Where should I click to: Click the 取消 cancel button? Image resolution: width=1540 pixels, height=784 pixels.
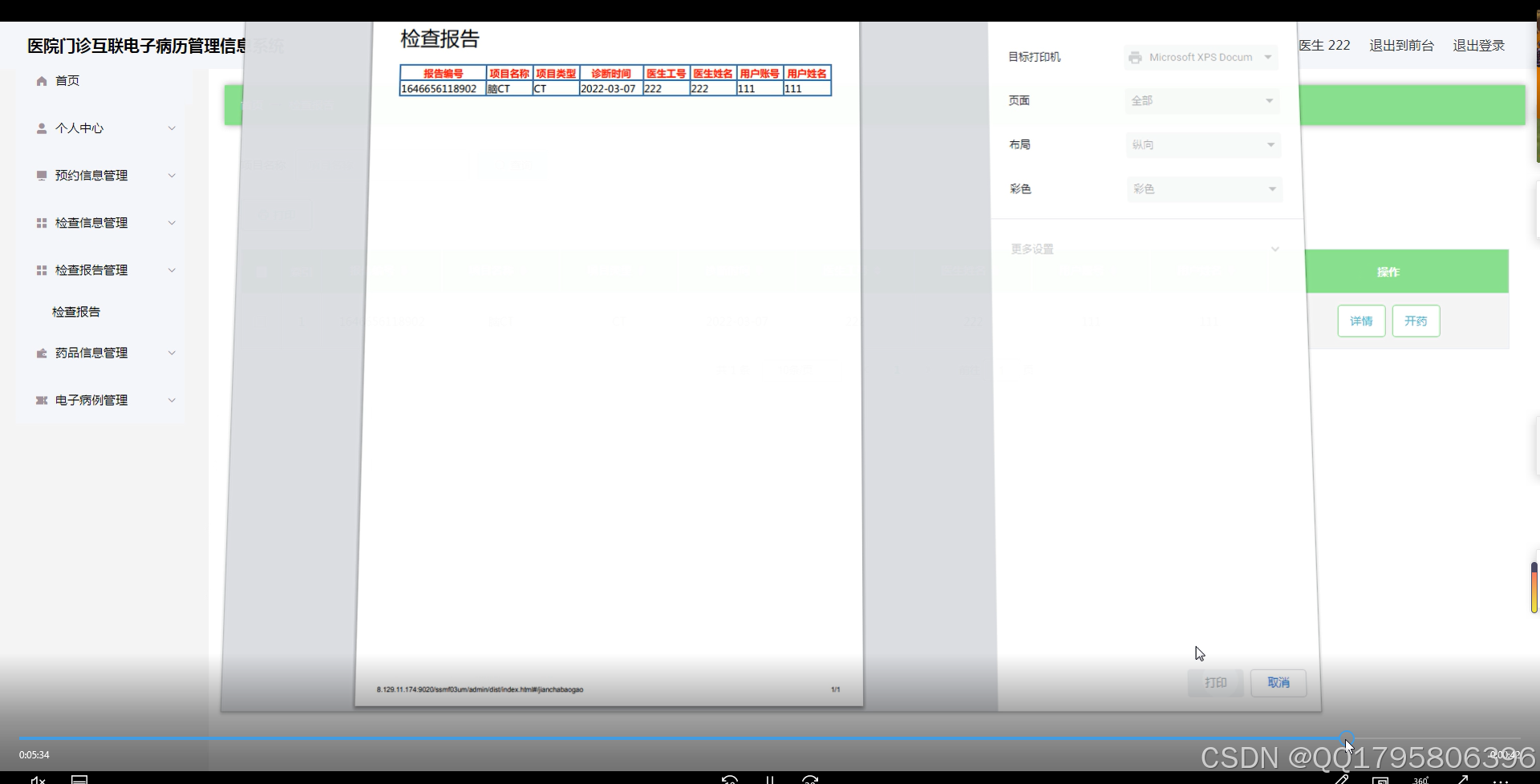tap(1279, 683)
